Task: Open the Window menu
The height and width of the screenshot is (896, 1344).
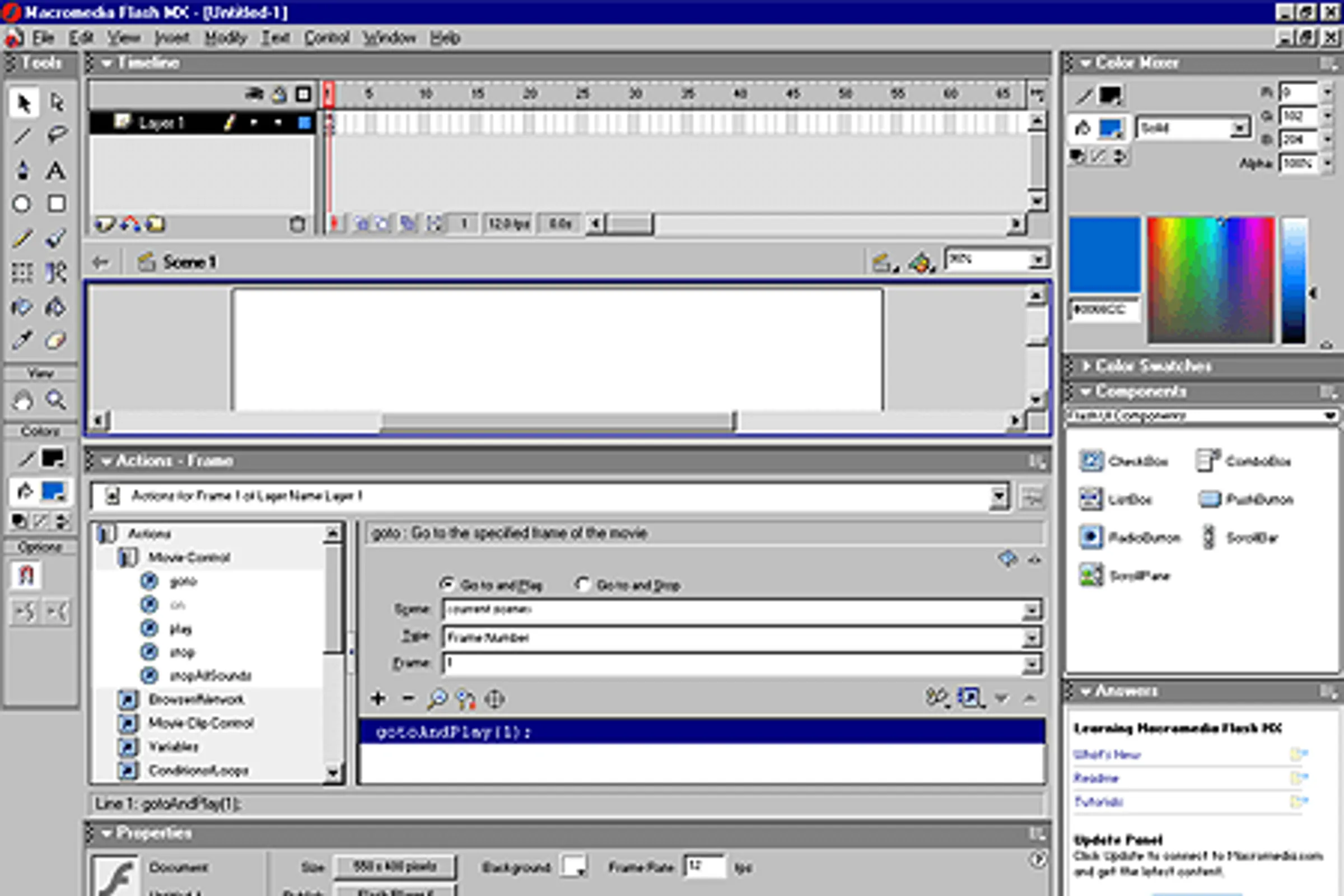Action: (391, 37)
